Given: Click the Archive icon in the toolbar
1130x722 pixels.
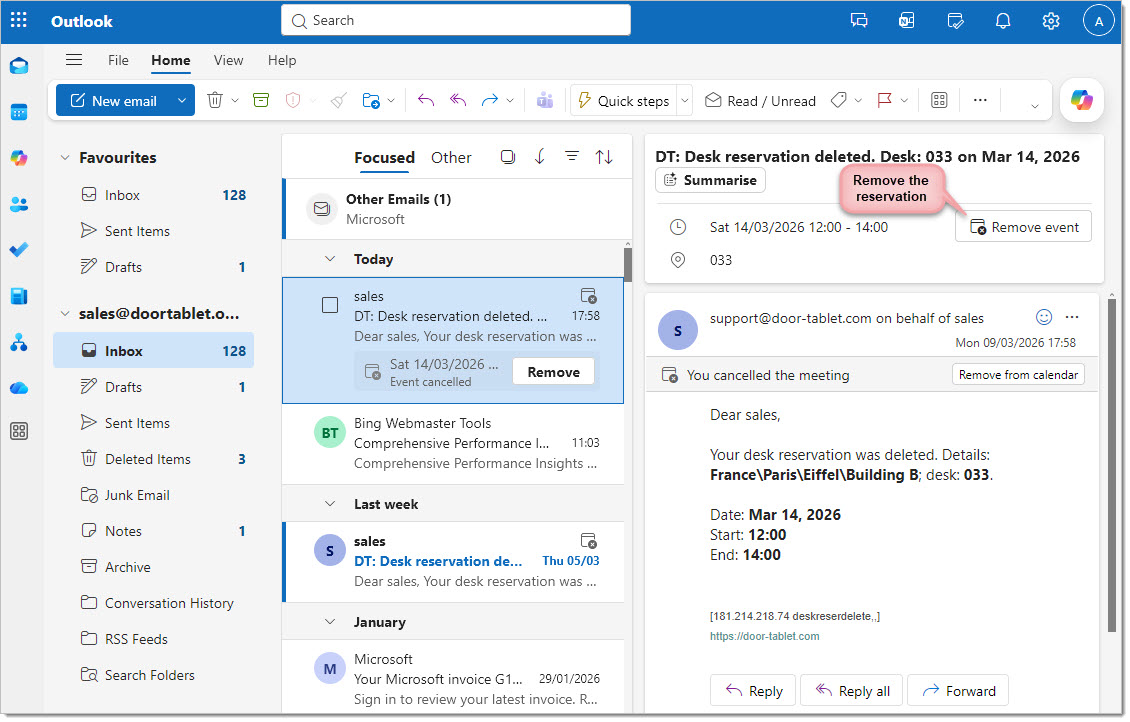Looking at the screenshot, I should tap(261, 101).
